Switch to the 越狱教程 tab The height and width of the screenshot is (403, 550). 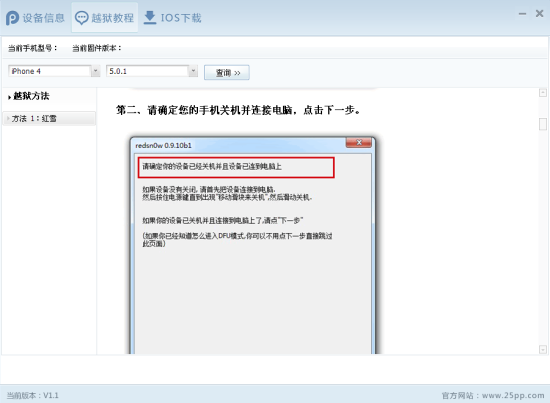point(105,18)
